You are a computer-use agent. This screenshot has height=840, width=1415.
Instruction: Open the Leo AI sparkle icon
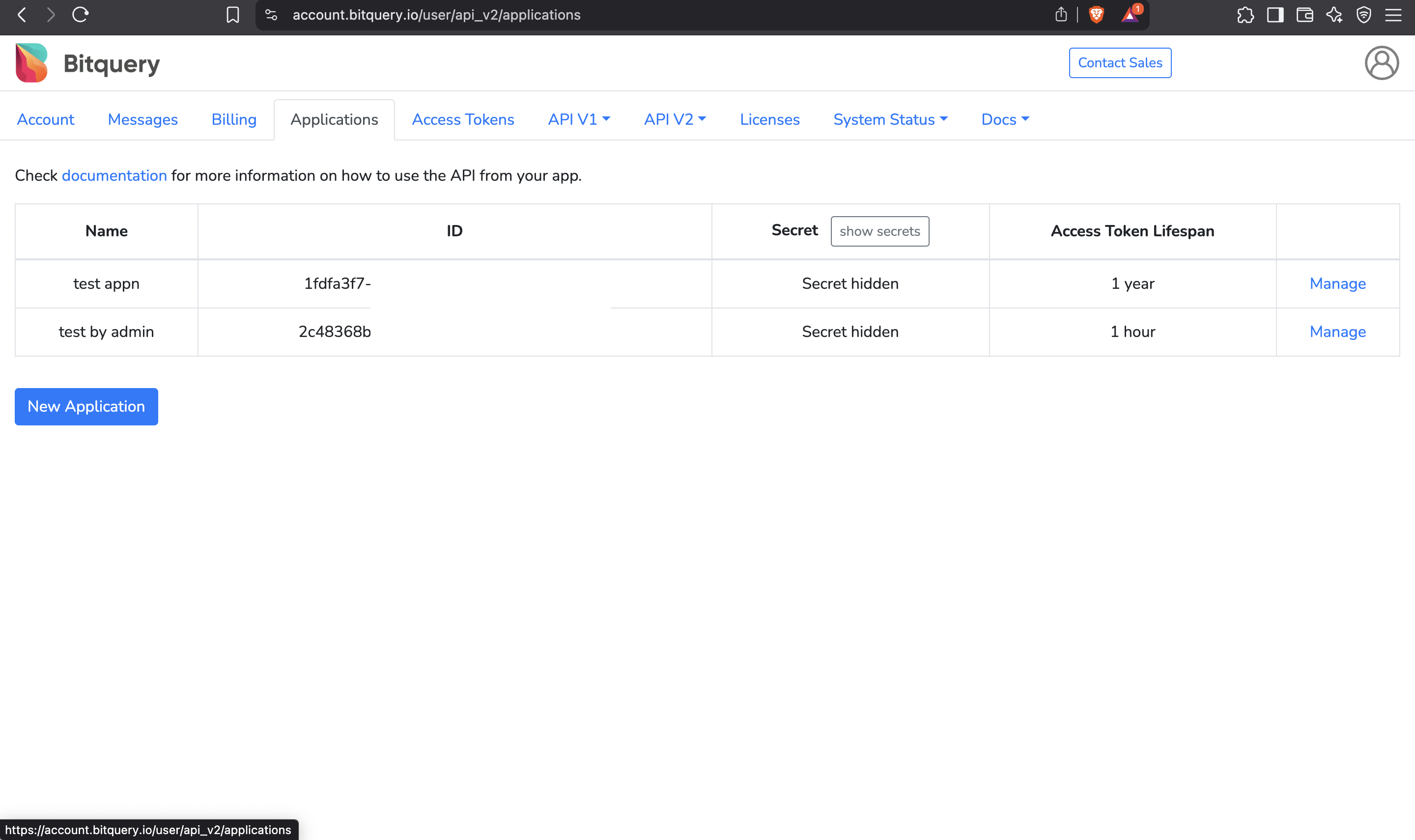point(1334,15)
